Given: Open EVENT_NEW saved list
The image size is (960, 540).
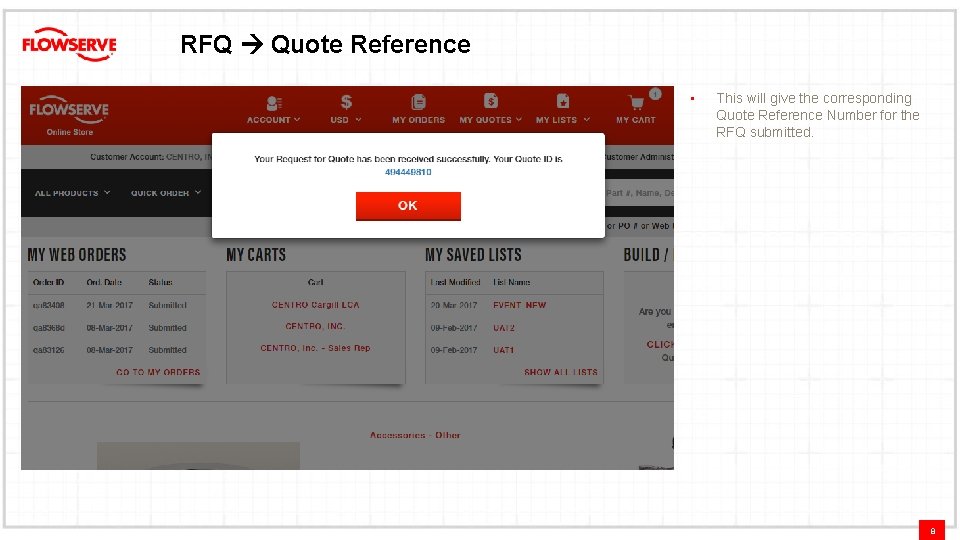Looking at the screenshot, I should click(x=519, y=305).
